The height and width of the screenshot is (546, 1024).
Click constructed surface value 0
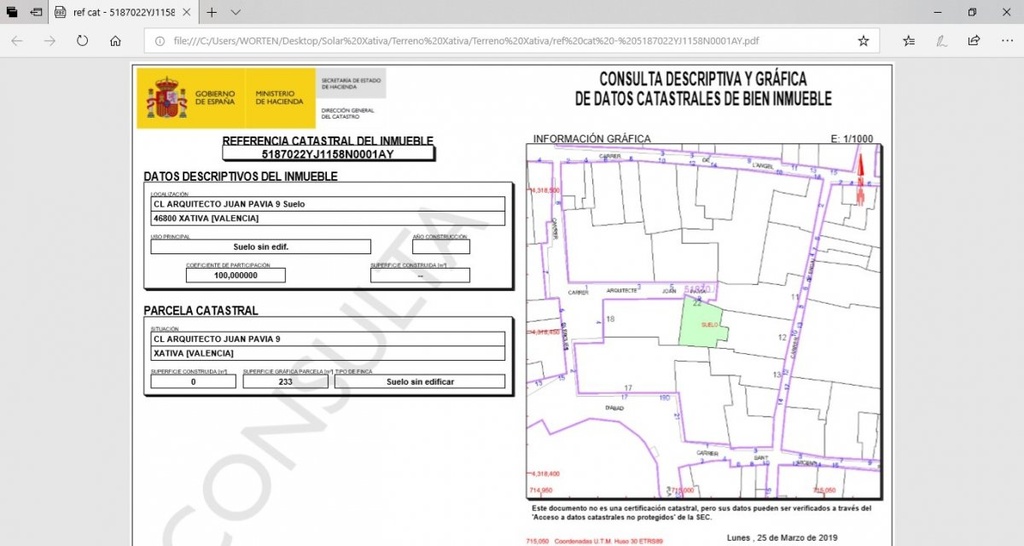pos(193,381)
